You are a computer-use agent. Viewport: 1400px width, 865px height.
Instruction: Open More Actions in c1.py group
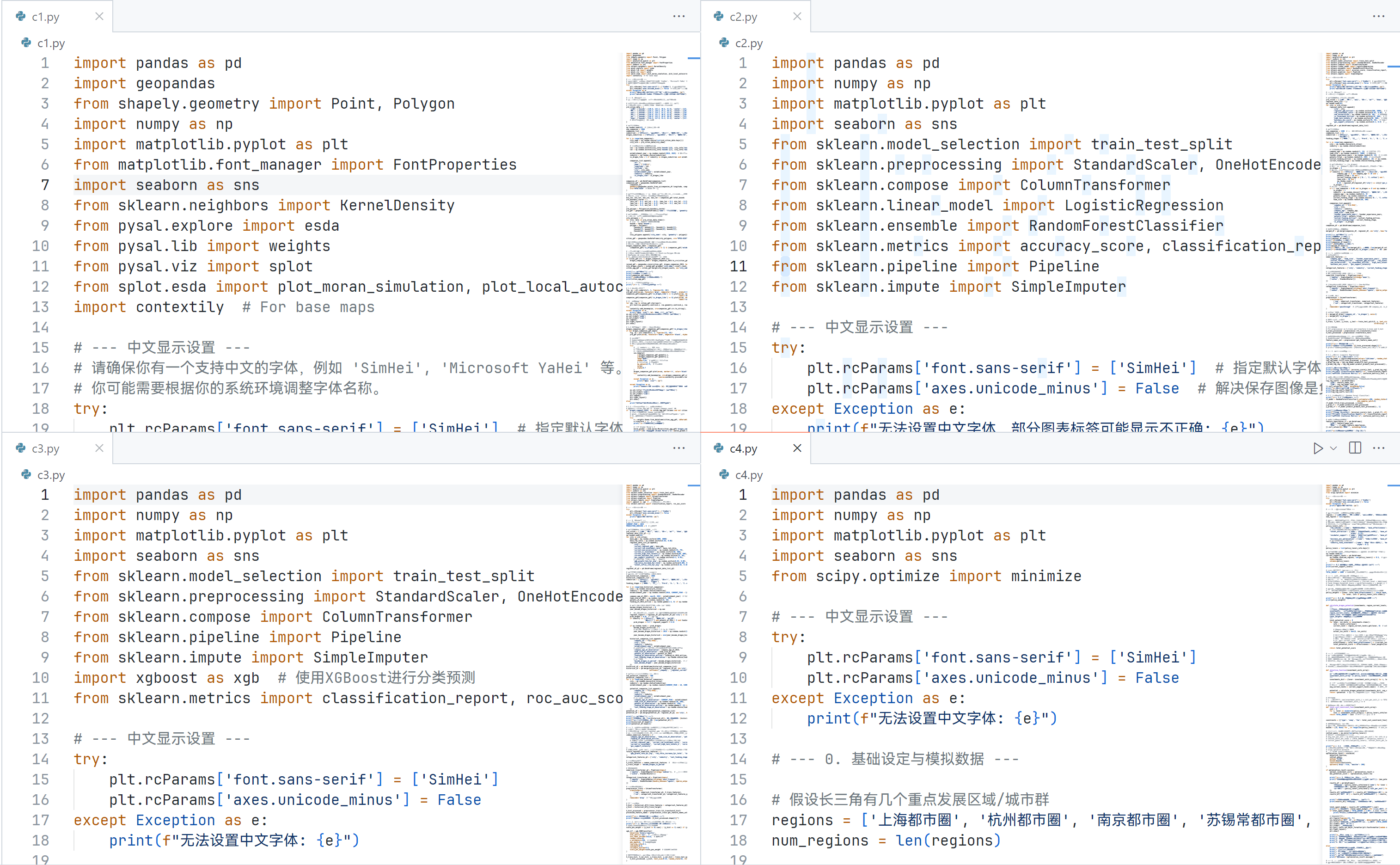pyautogui.click(x=679, y=16)
